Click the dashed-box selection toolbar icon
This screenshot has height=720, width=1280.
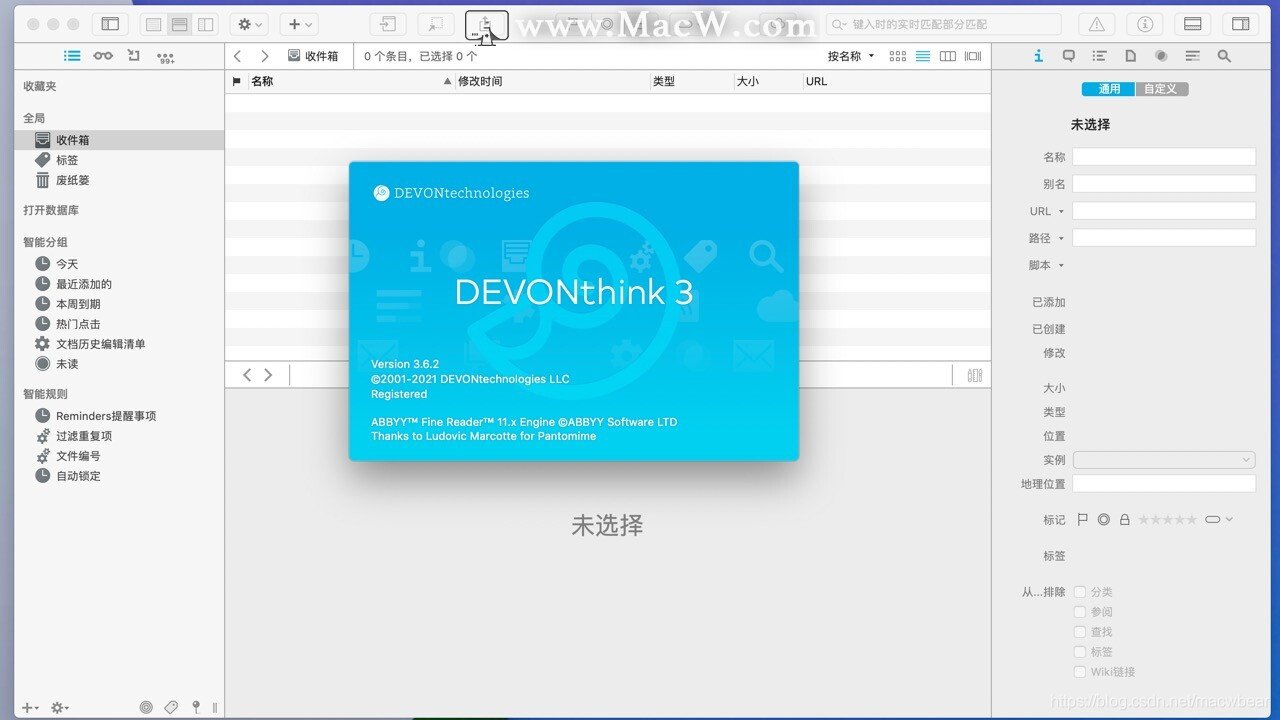click(x=436, y=24)
